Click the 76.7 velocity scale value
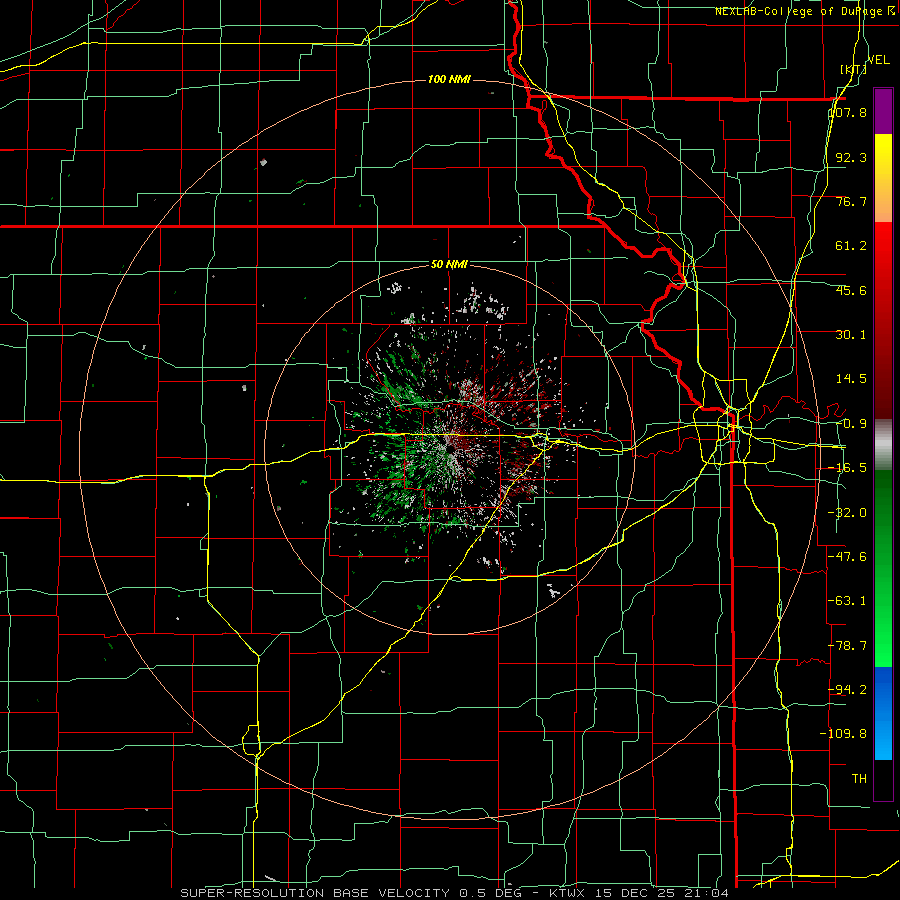This screenshot has height=900, width=900. pos(851,201)
